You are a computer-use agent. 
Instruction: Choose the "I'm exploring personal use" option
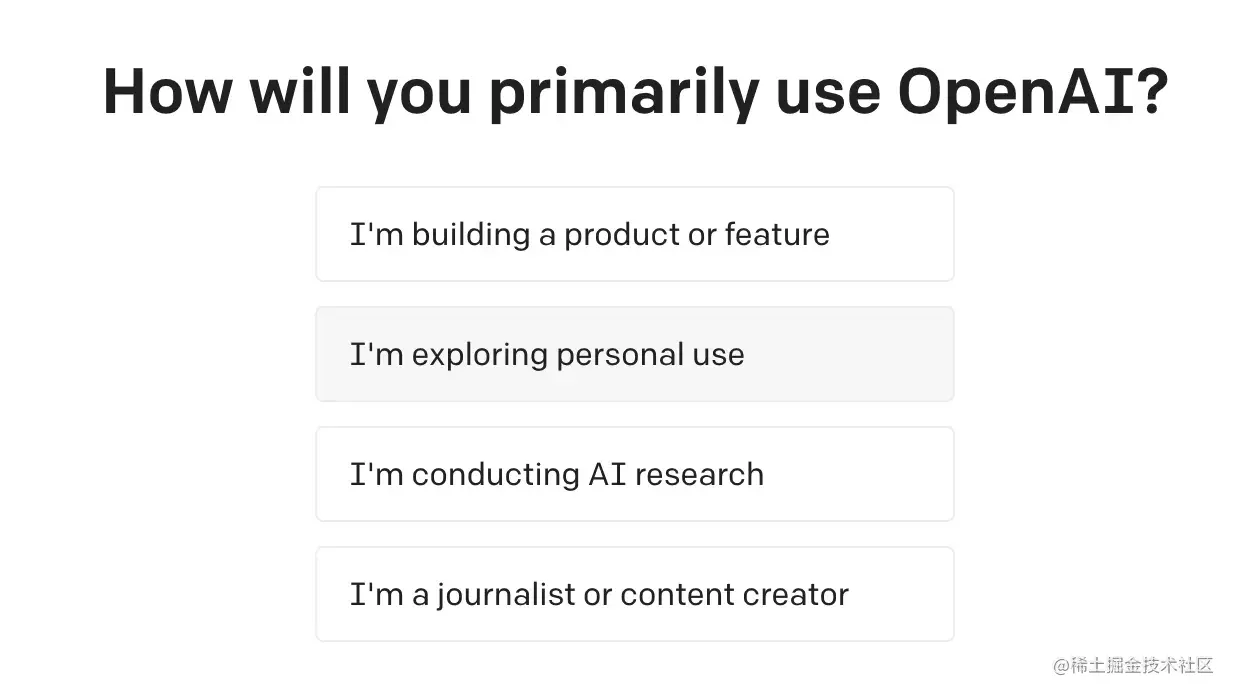pyautogui.click(x=634, y=354)
